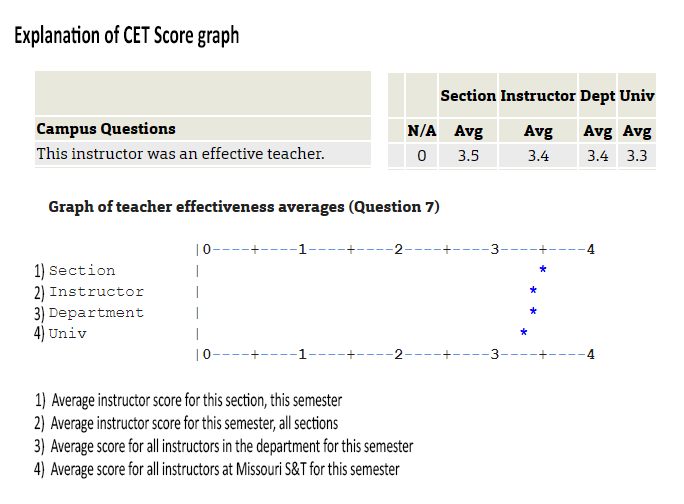Click the Dept Avg column header
Image resolution: width=684 pixels, height=504 pixels.
coord(598,131)
